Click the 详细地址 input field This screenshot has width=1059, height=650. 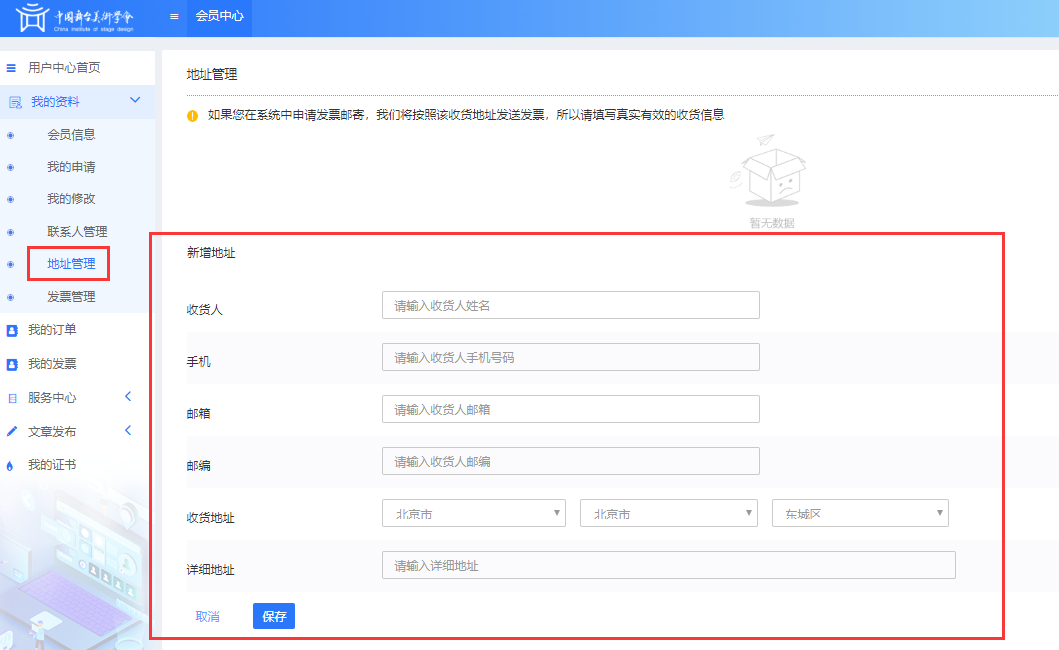[x=668, y=565]
